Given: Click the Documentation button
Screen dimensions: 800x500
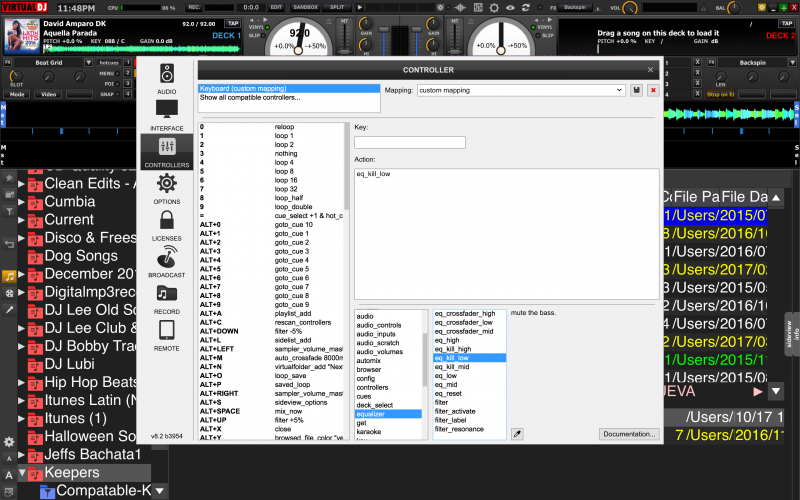Looking at the screenshot, I should click(x=629, y=434).
